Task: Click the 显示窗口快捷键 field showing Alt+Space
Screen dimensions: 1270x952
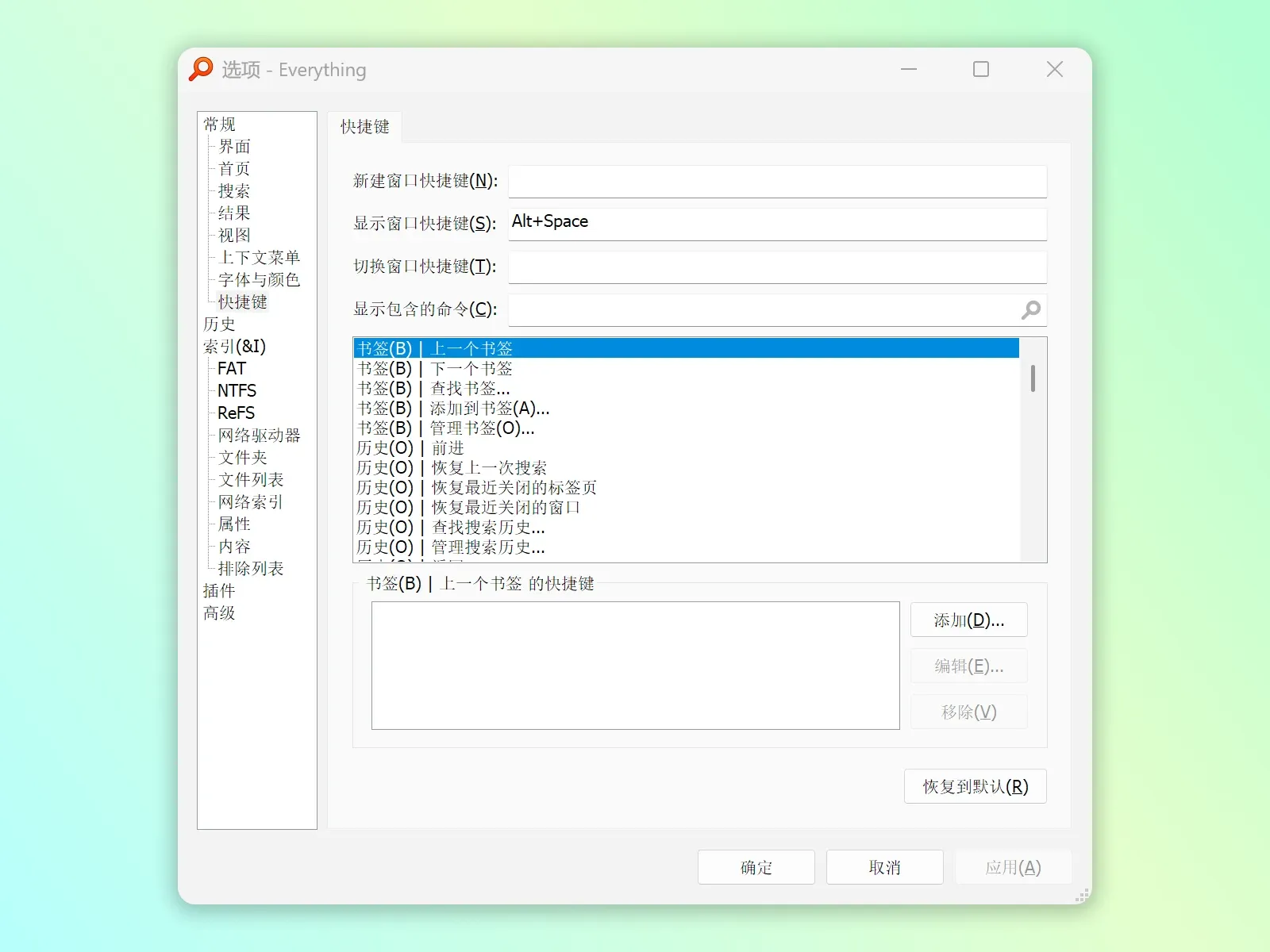Action: 777,225
